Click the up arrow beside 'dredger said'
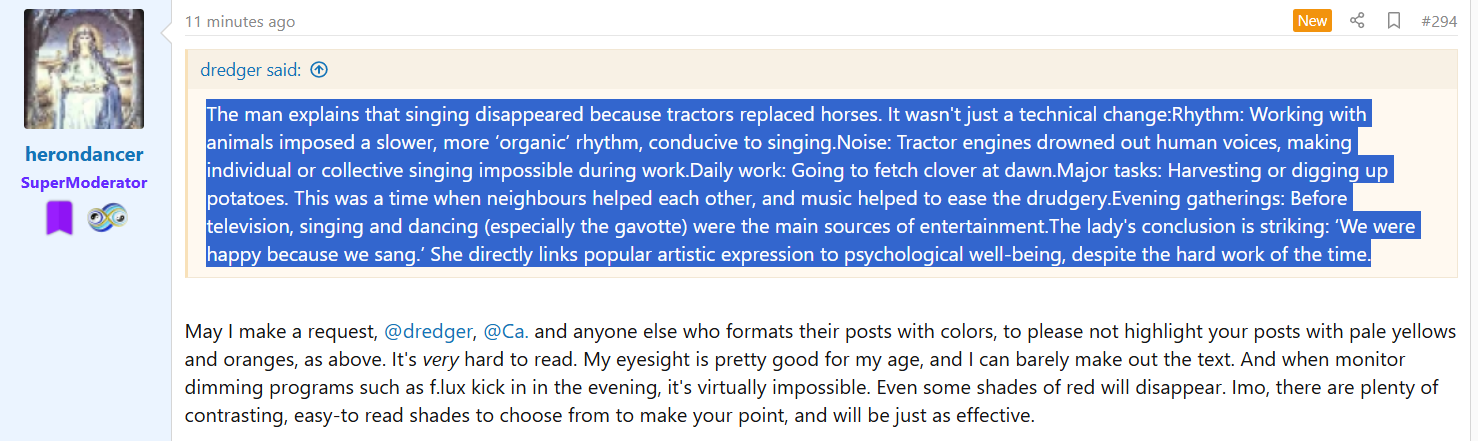This screenshot has height=441, width=1478. pyautogui.click(x=319, y=70)
